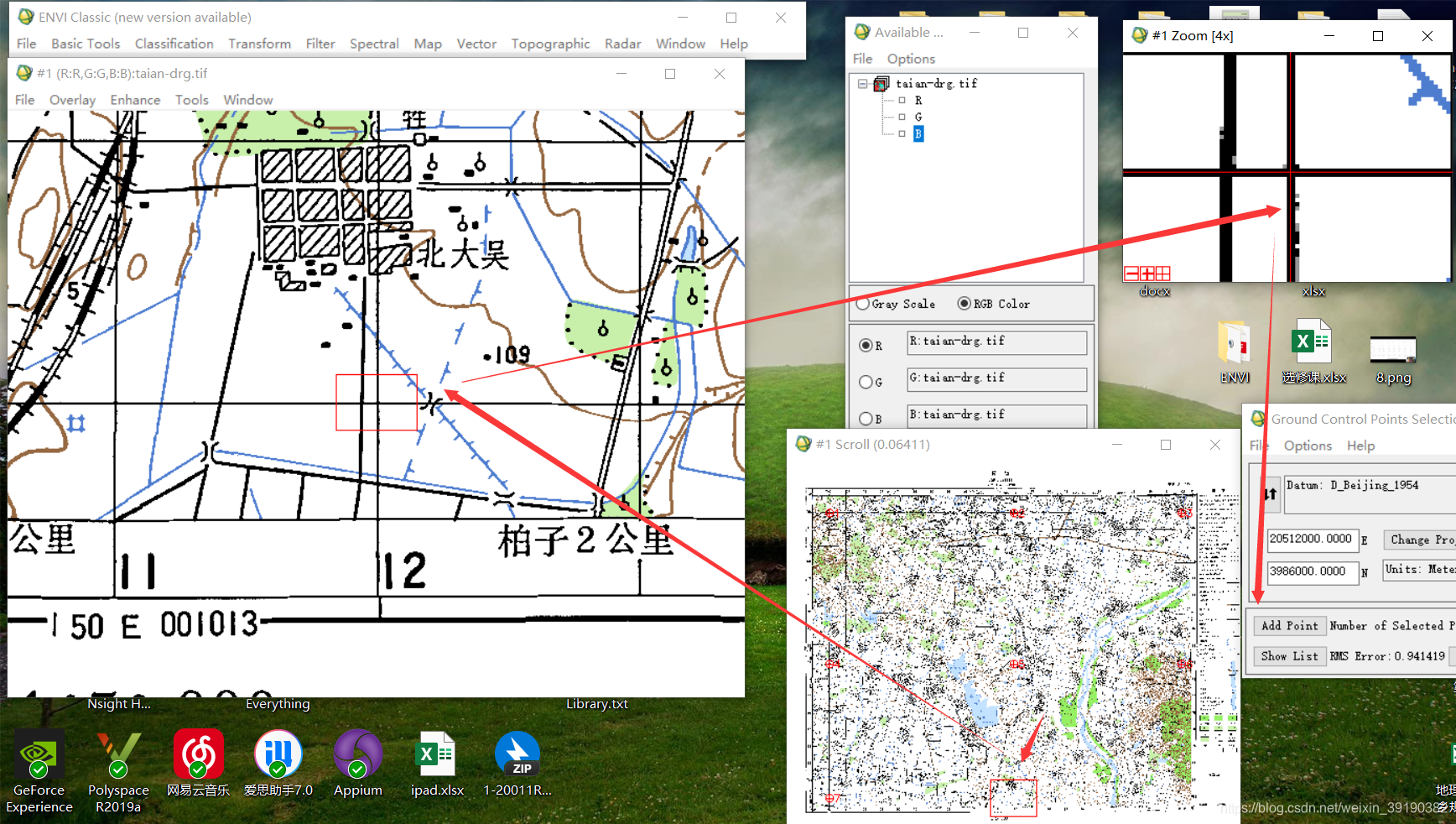Click Units: Meters label
The image size is (1456, 824).
pos(1420,569)
